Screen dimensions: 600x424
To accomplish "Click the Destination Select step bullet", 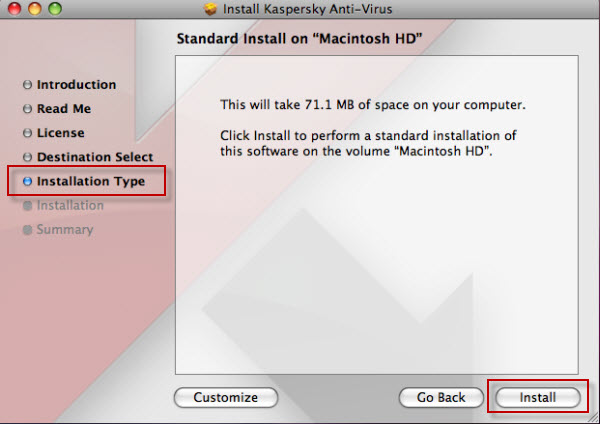I will [27, 157].
